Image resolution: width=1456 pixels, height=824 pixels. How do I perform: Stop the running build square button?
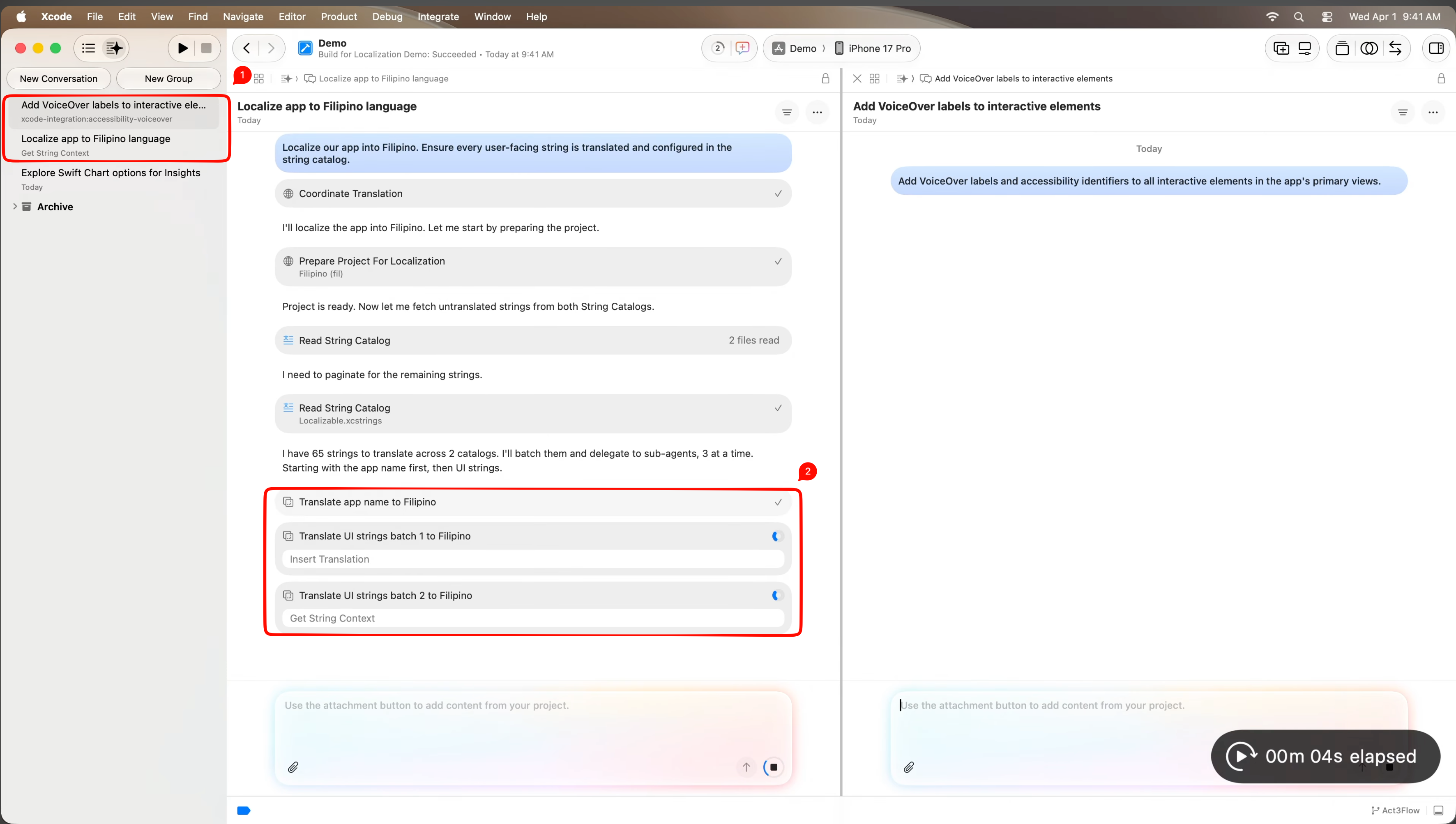(207, 48)
